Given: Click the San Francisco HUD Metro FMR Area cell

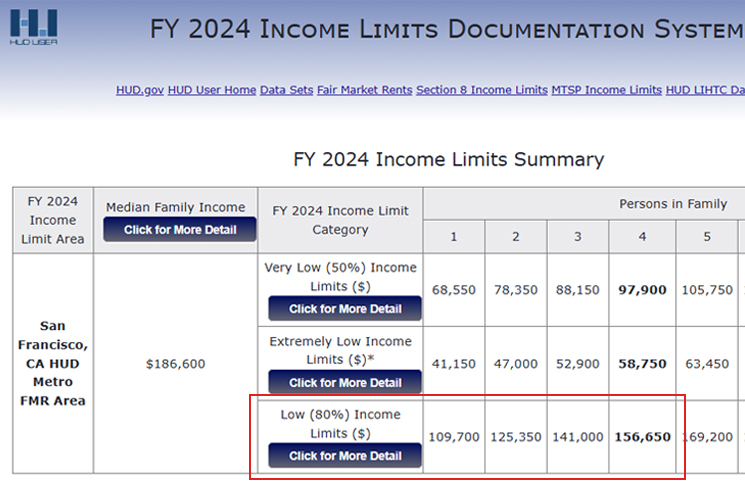Looking at the screenshot, I should pyautogui.click(x=53, y=364).
